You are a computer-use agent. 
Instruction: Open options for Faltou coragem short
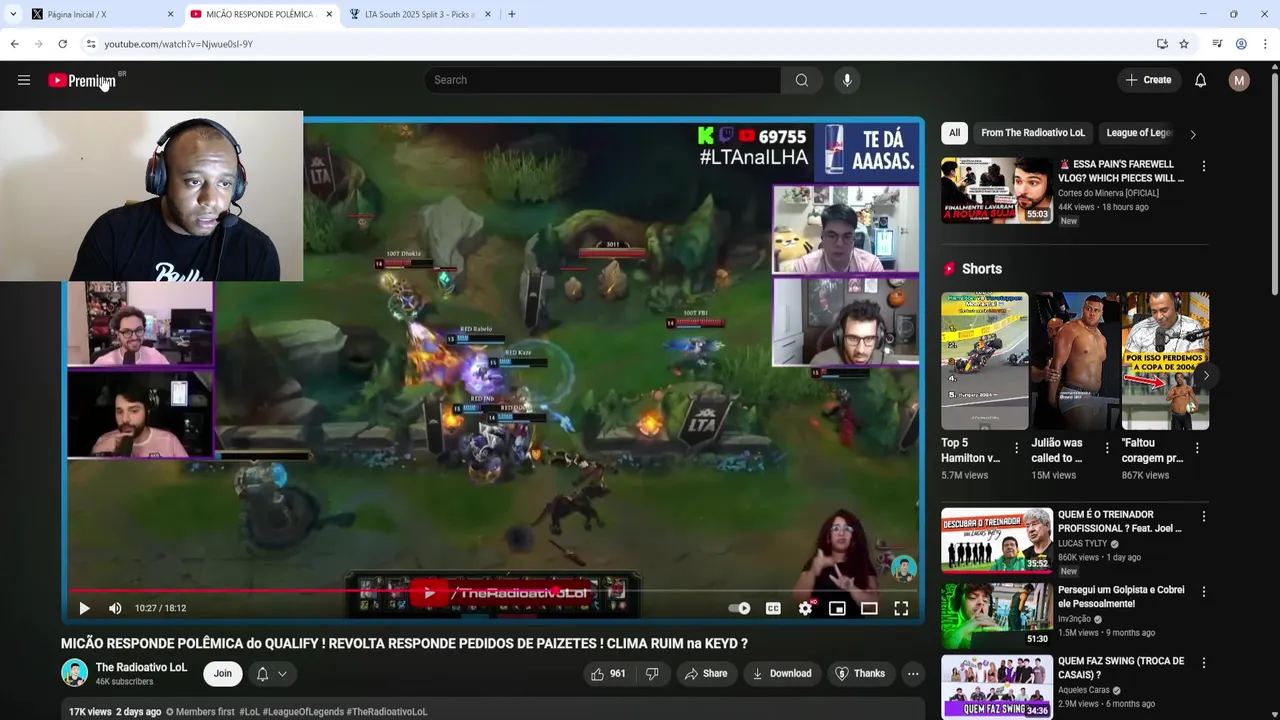[x=1196, y=448]
